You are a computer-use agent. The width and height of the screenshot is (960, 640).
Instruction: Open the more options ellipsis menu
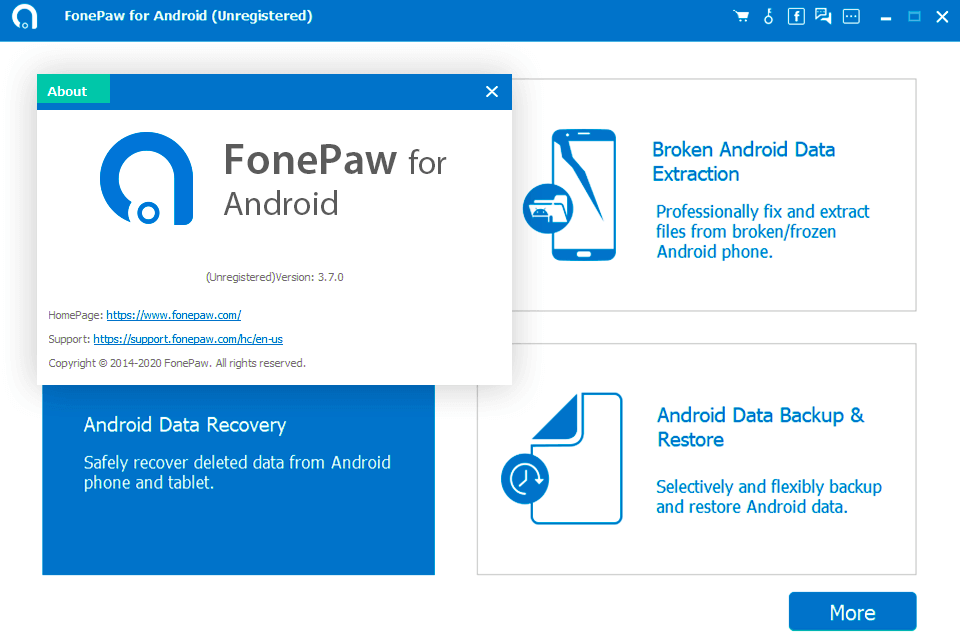[850, 16]
